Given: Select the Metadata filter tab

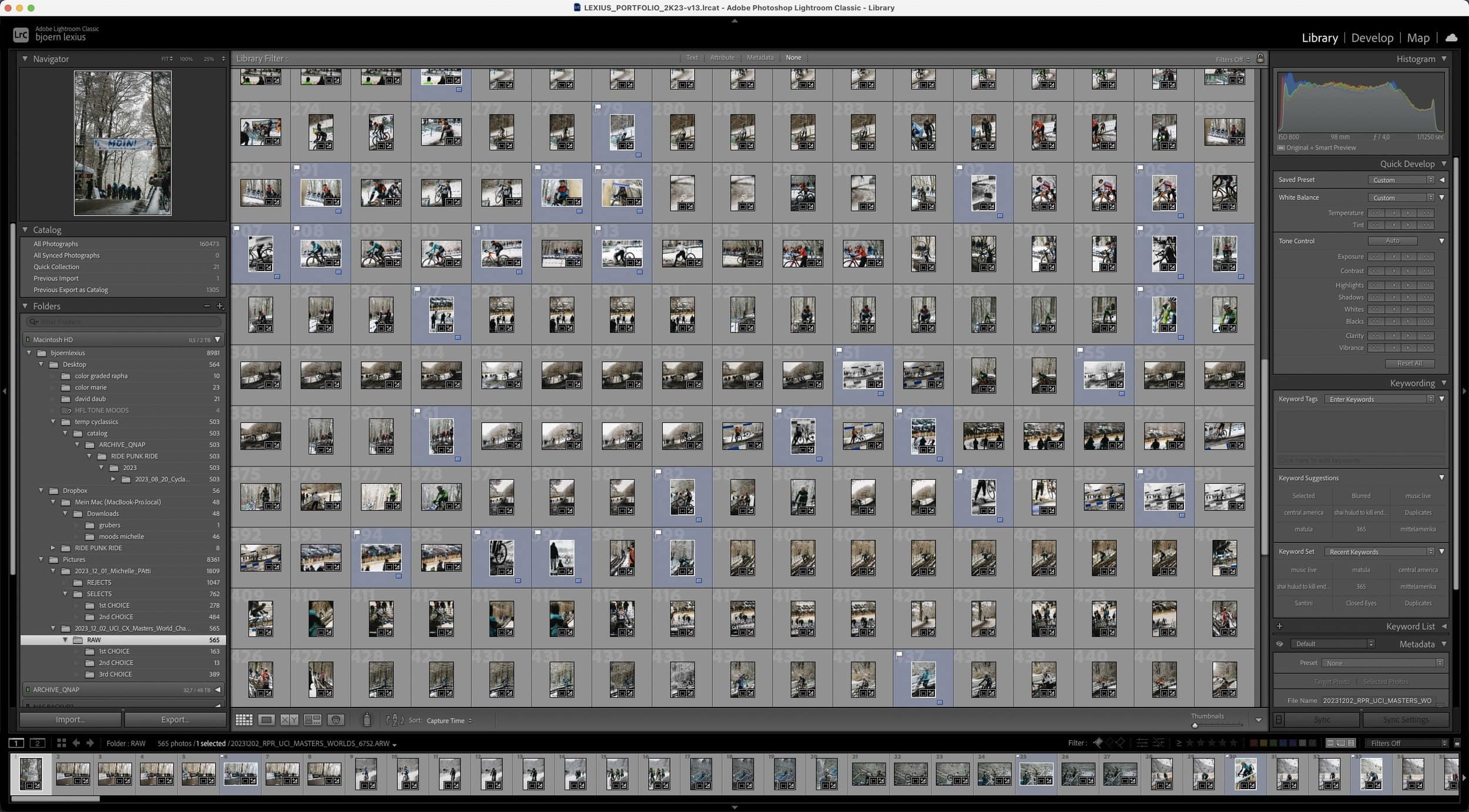Looking at the screenshot, I should (x=760, y=58).
